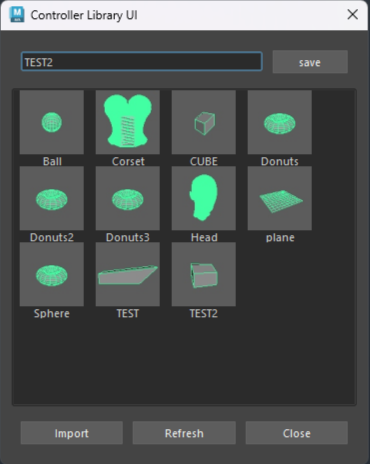Select the Donuts2 library item
Image resolution: width=370 pixels, height=464 pixels.
coord(52,198)
